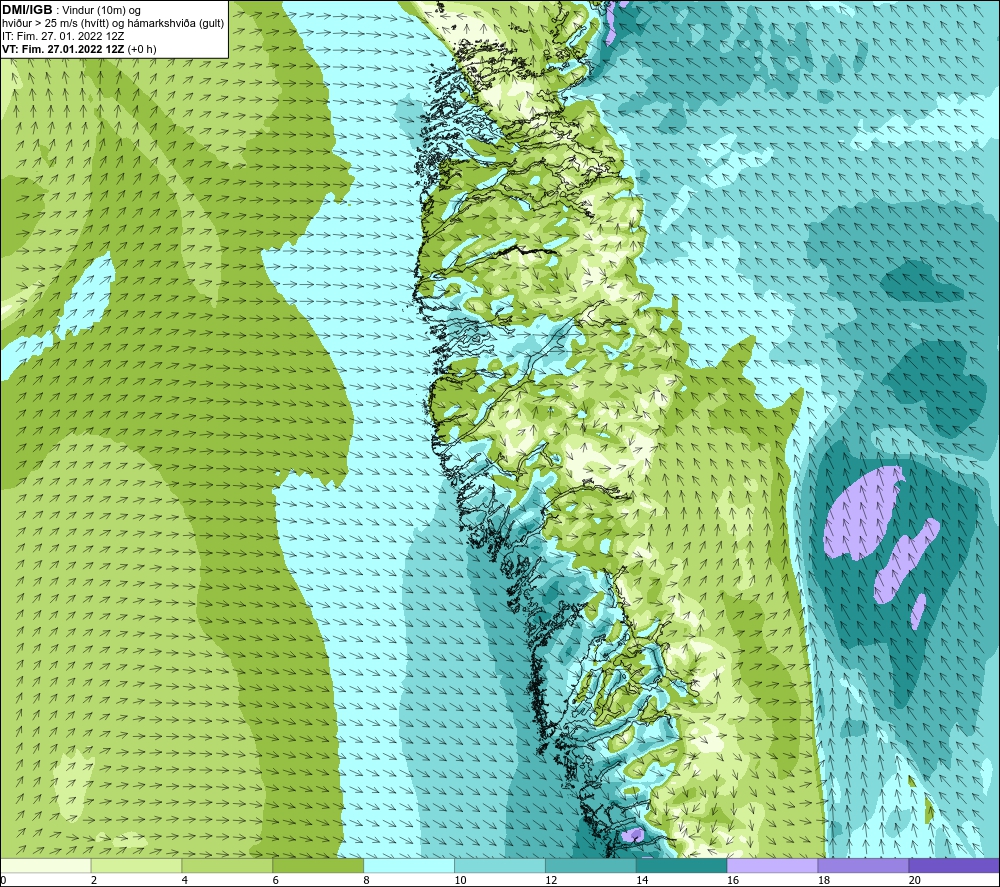
Task: Select the 8–10 m/s pale cyan swatch
Action: (x=409, y=865)
